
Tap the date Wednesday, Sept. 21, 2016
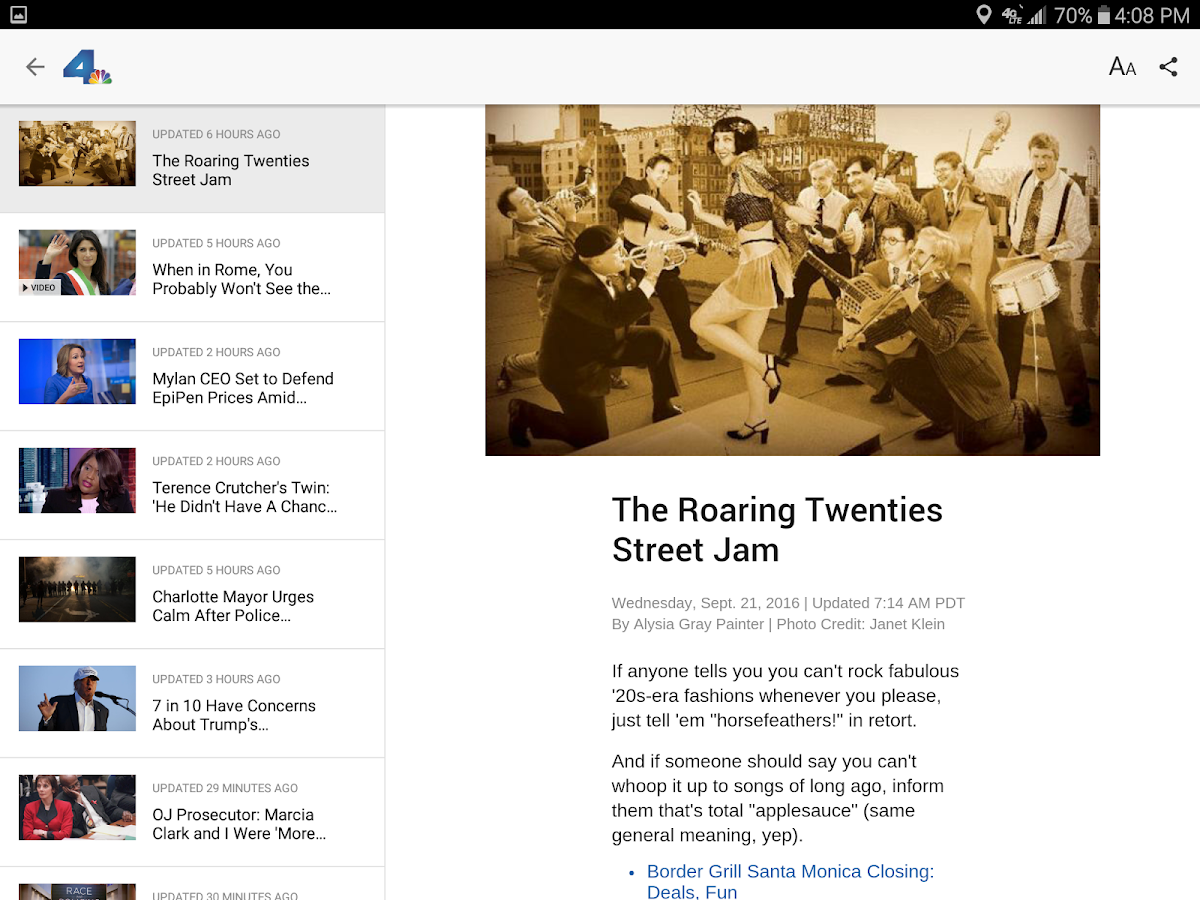(x=706, y=603)
